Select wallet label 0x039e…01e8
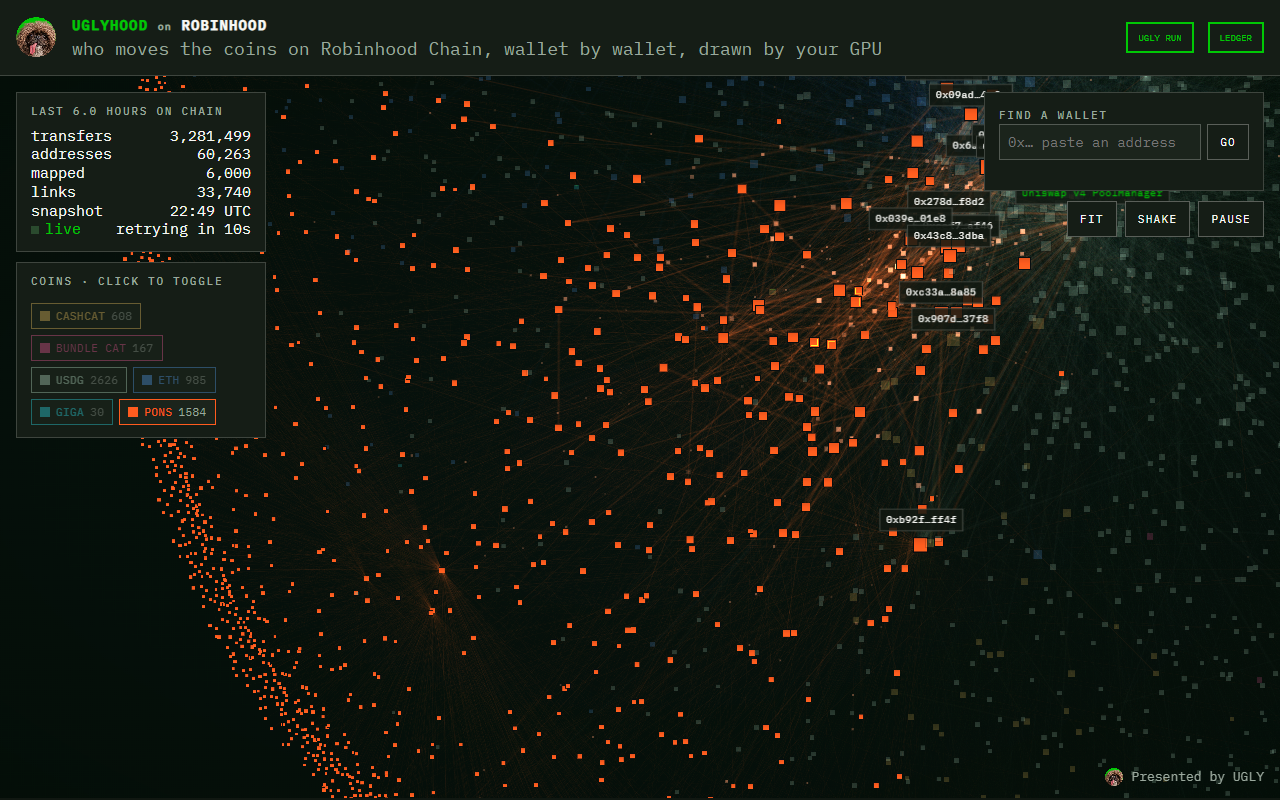Image resolution: width=1280 pixels, height=800 pixels. coord(910,219)
